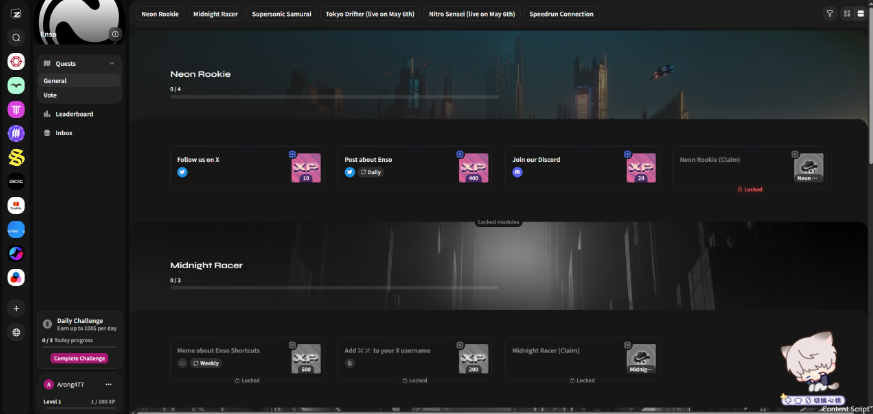Click the 400 XP reward thumbnail
The width and height of the screenshot is (873, 414).
[x=473, y=167]
